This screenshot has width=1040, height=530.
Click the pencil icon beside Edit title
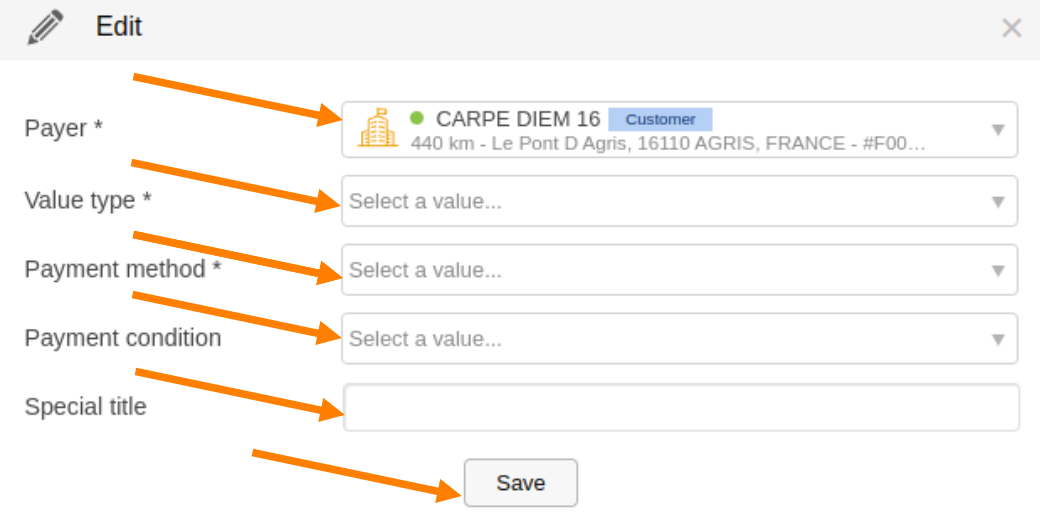[x=45, y=28]
